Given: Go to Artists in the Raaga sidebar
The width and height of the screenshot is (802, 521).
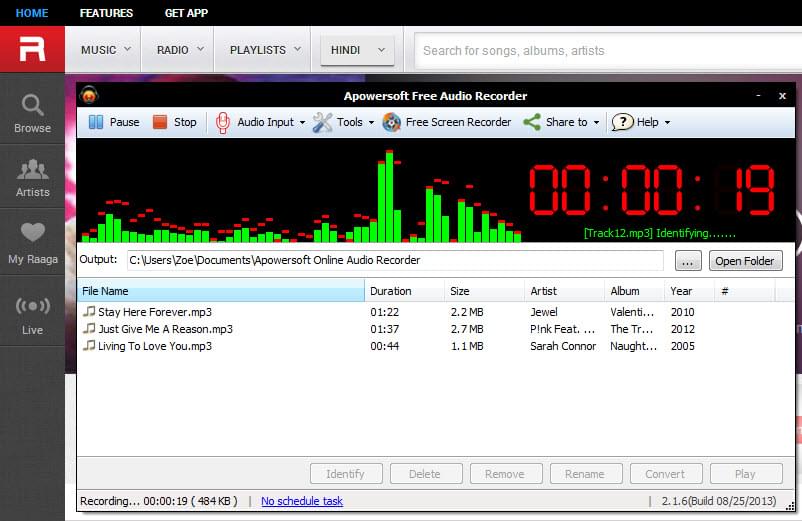Looking at the screenshot, I should pyautogui.click(x=32, y=177).
